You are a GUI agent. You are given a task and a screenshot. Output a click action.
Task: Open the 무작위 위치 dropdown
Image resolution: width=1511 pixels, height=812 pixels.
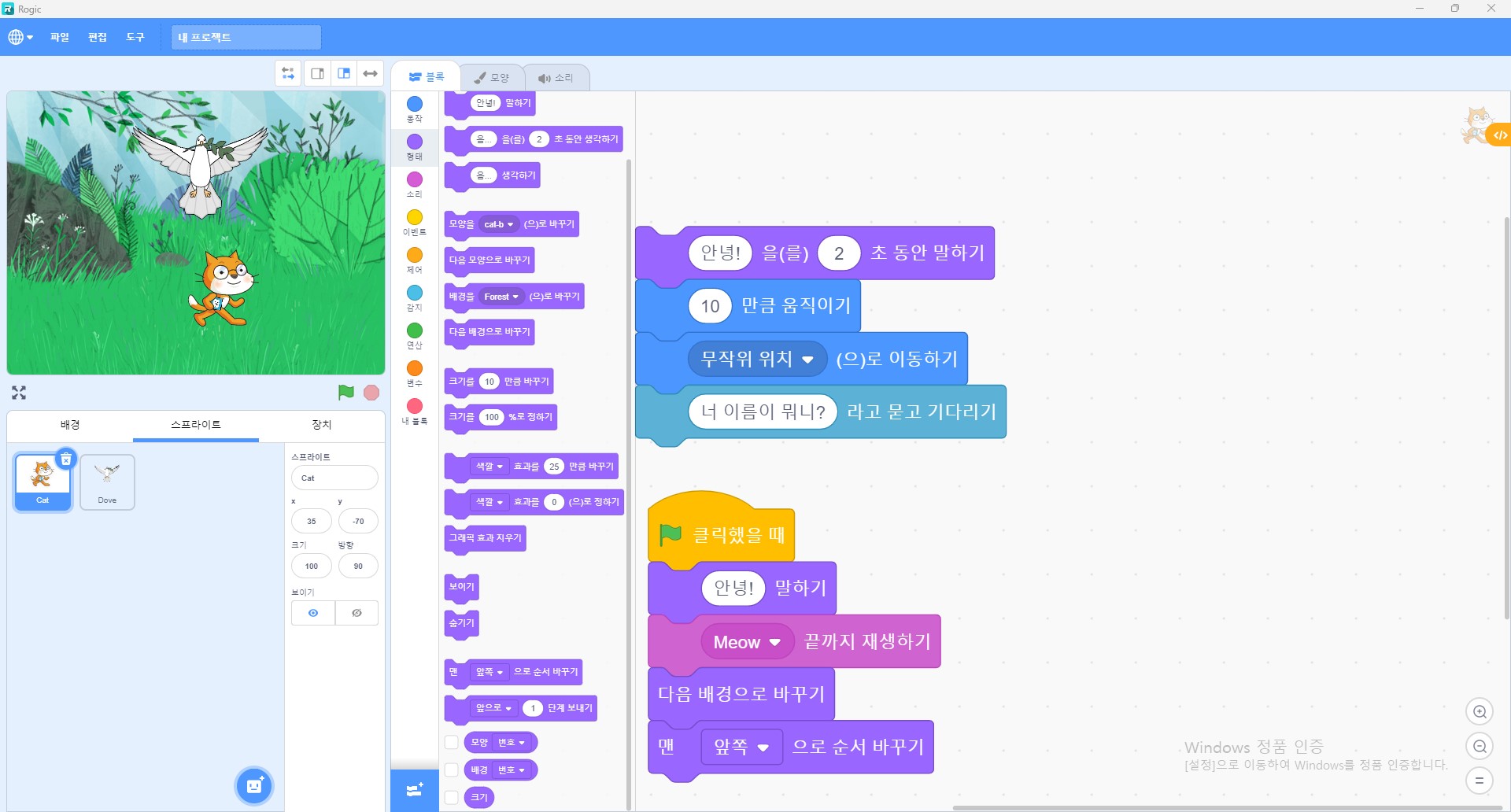tap(807, 360)
